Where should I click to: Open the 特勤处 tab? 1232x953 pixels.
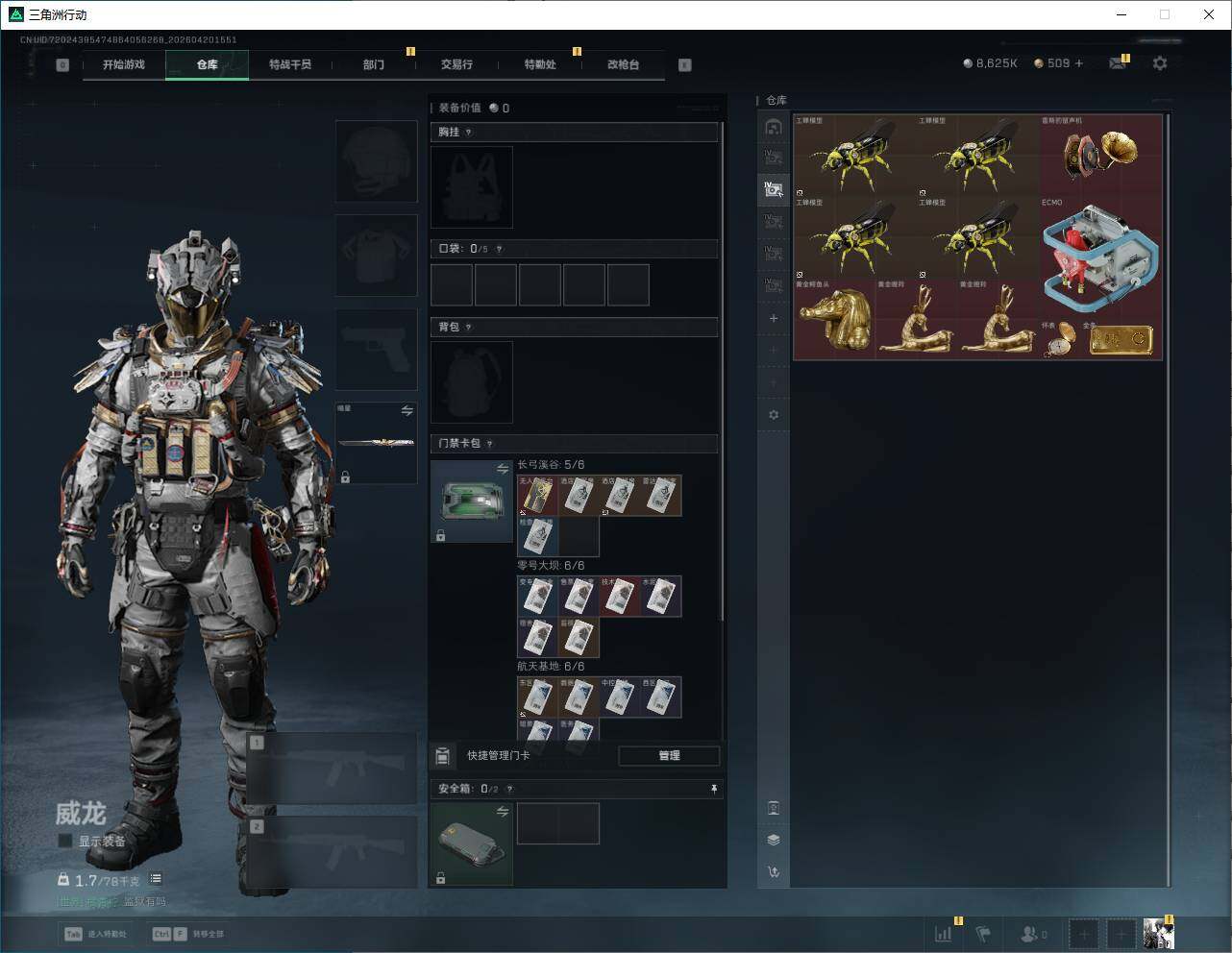click(x=540, y=64)
